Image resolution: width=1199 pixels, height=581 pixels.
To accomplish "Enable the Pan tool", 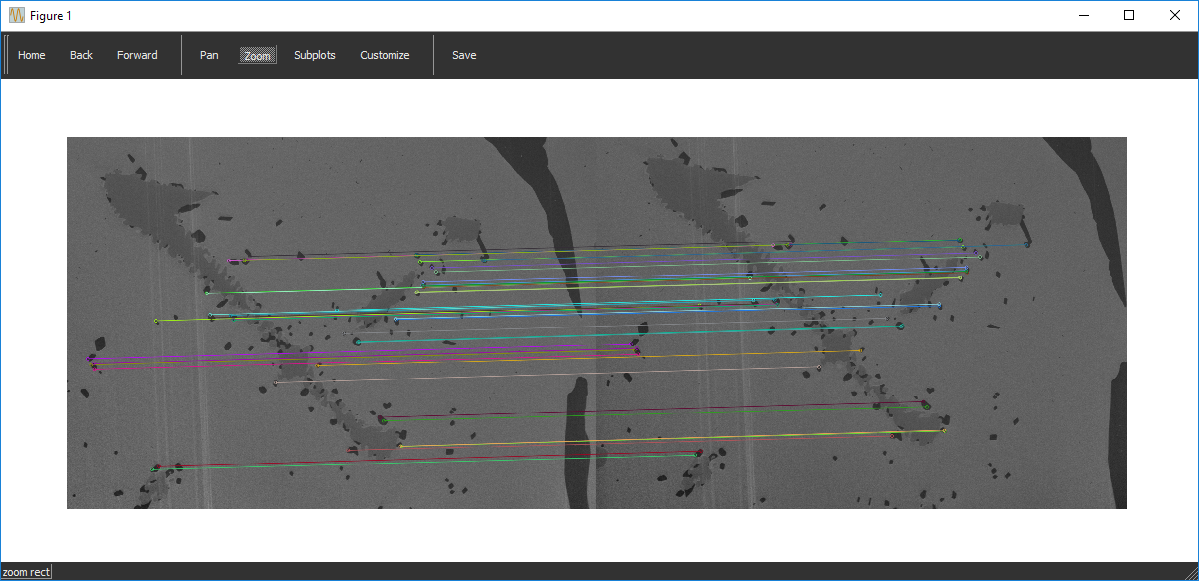I will point(209,55).
